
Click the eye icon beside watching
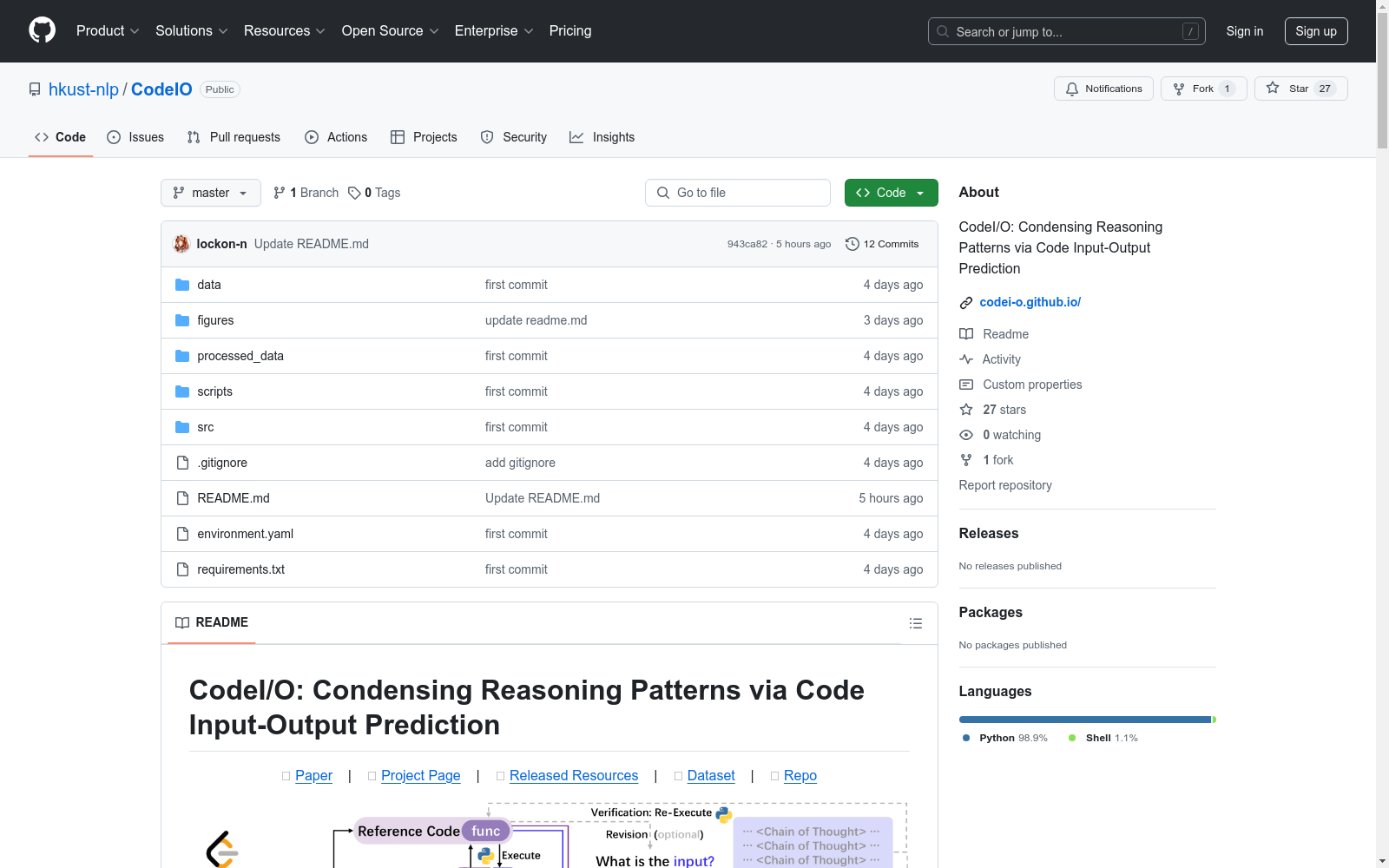click(966, 435)
